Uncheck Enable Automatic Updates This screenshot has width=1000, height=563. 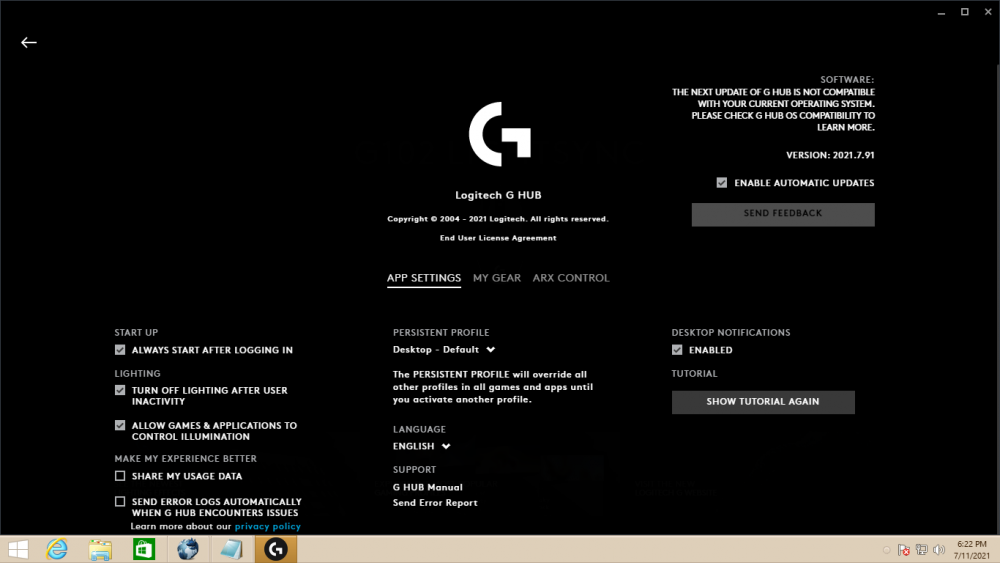point(722,183)
